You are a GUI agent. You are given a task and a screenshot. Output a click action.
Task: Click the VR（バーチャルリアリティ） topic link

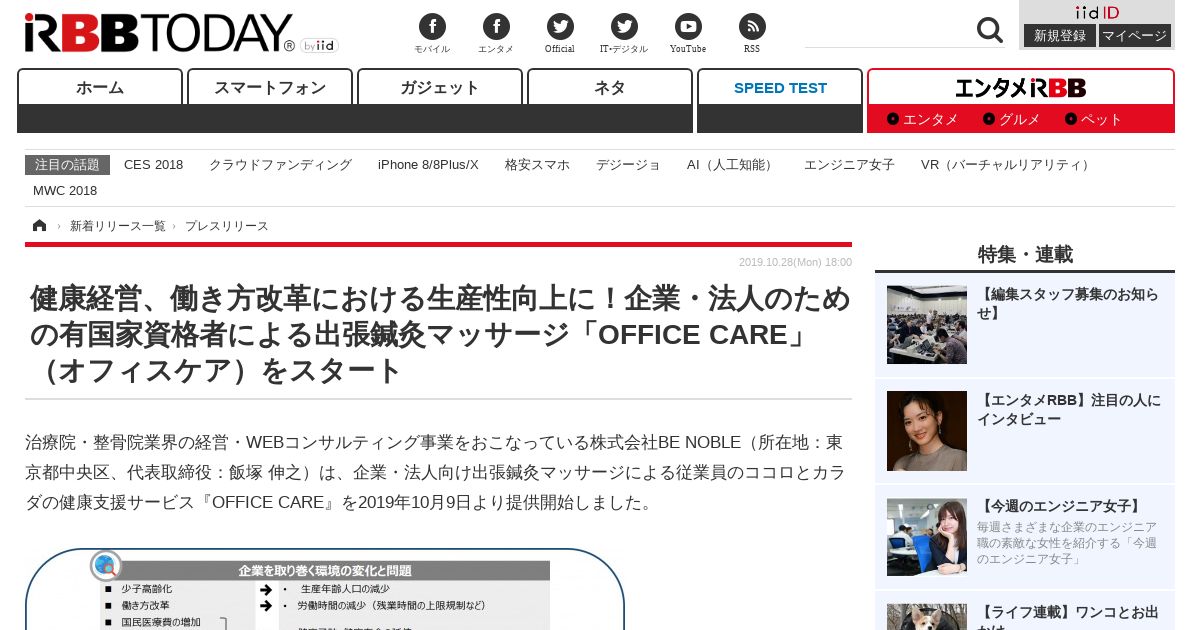pos(1008,165)
